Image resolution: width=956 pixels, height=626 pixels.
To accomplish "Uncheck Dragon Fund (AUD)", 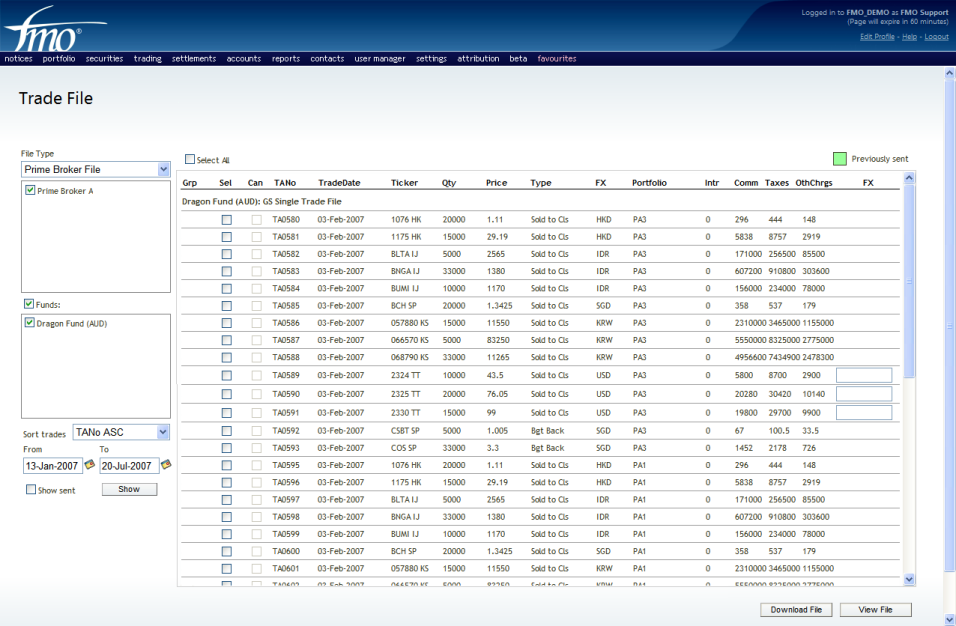I will click(x=29, y=322).
